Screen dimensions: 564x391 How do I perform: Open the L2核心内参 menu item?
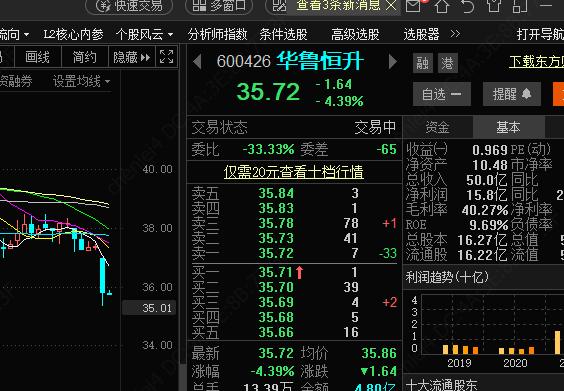point(73,35)
